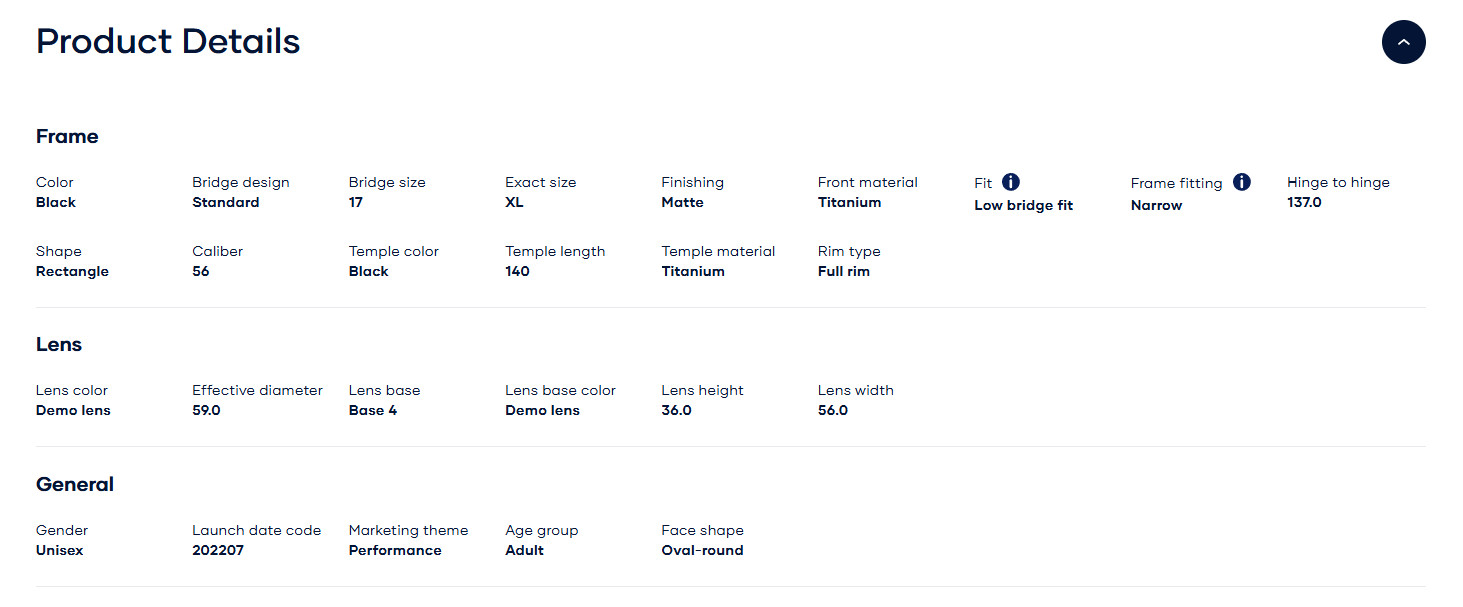The height and width of the screenshot is (607, 1463).
Task: Click the Hinge to hinge 137.0 value
Action: pos(1304,202)
